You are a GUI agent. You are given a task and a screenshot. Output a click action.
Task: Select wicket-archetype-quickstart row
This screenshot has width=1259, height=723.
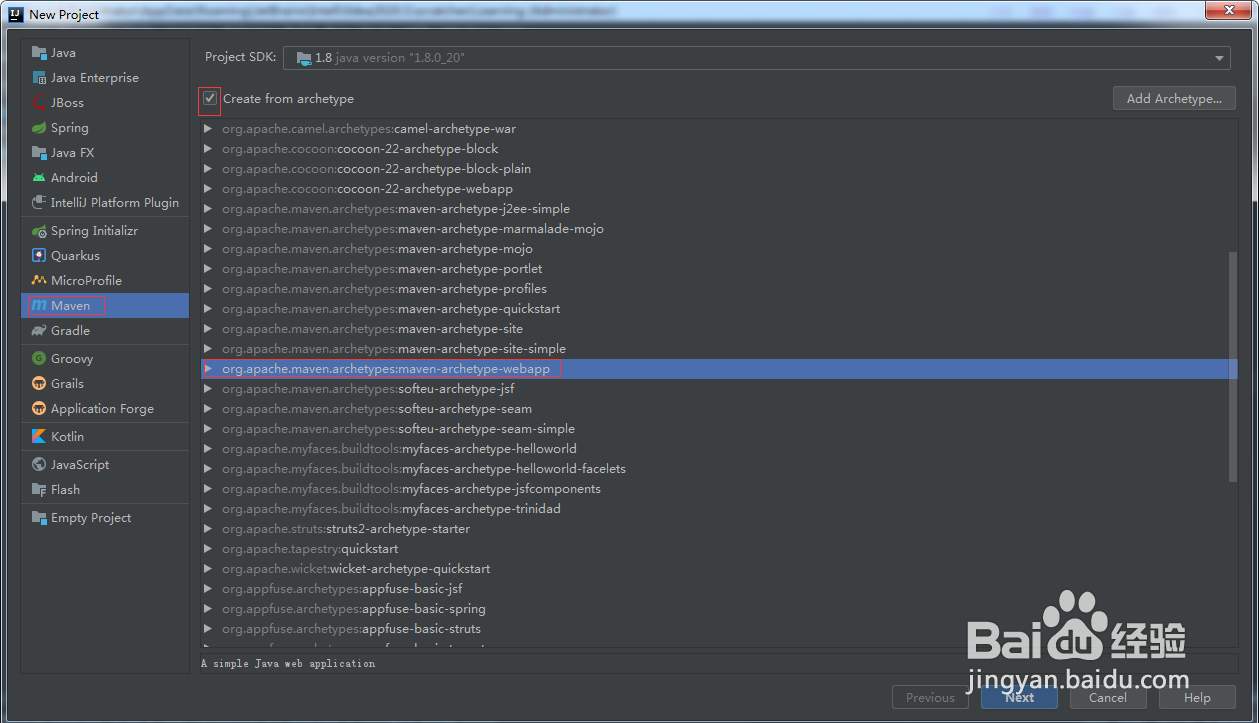pos(718,569)
